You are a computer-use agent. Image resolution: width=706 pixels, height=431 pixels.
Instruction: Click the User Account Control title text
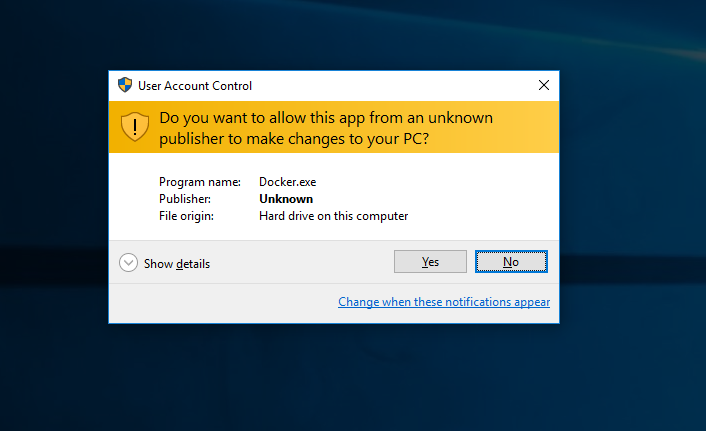coord(195,86)
